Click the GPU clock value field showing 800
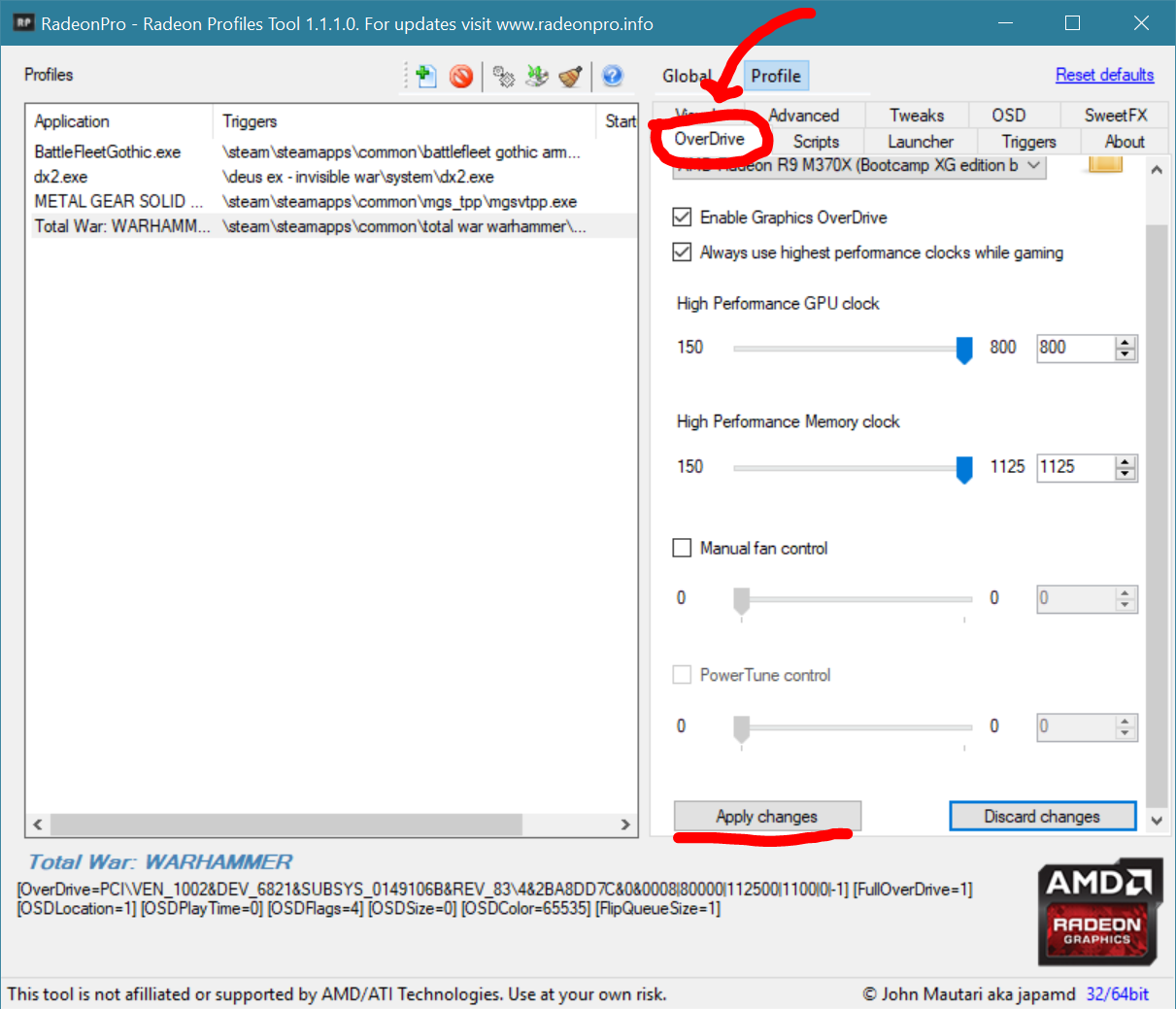Image resolution: width=1176 pixels, height=1009 pixels. pos(1075,348)
